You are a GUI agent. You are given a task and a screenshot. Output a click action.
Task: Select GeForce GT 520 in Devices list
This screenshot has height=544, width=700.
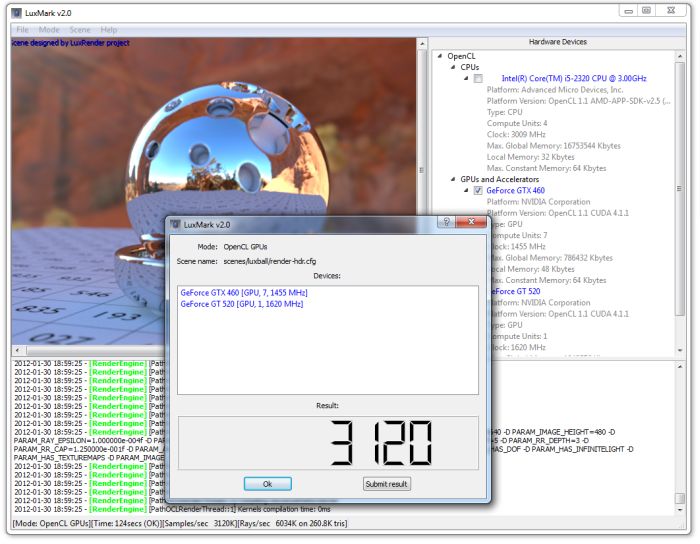click(x=242, y=304)
